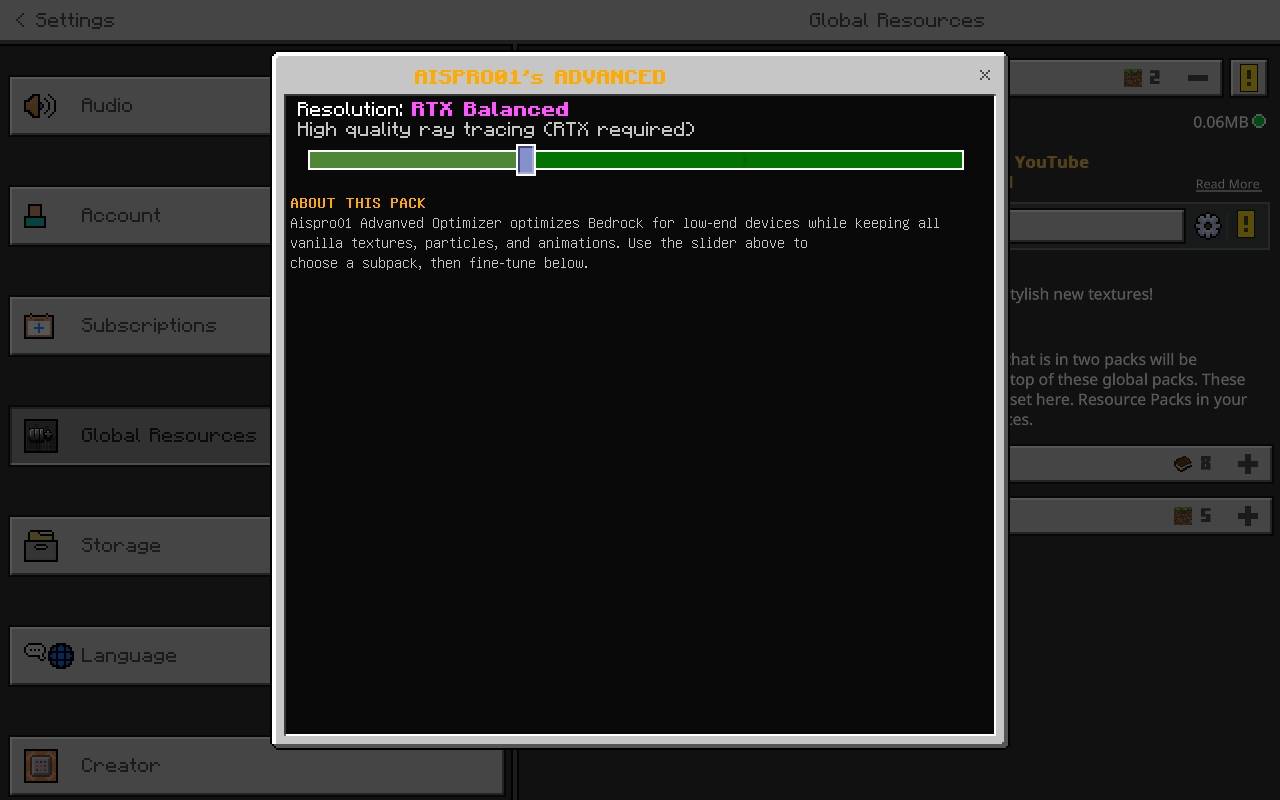Click the Language globe icon
The image size is (1280, 800).
click(61, 656)
